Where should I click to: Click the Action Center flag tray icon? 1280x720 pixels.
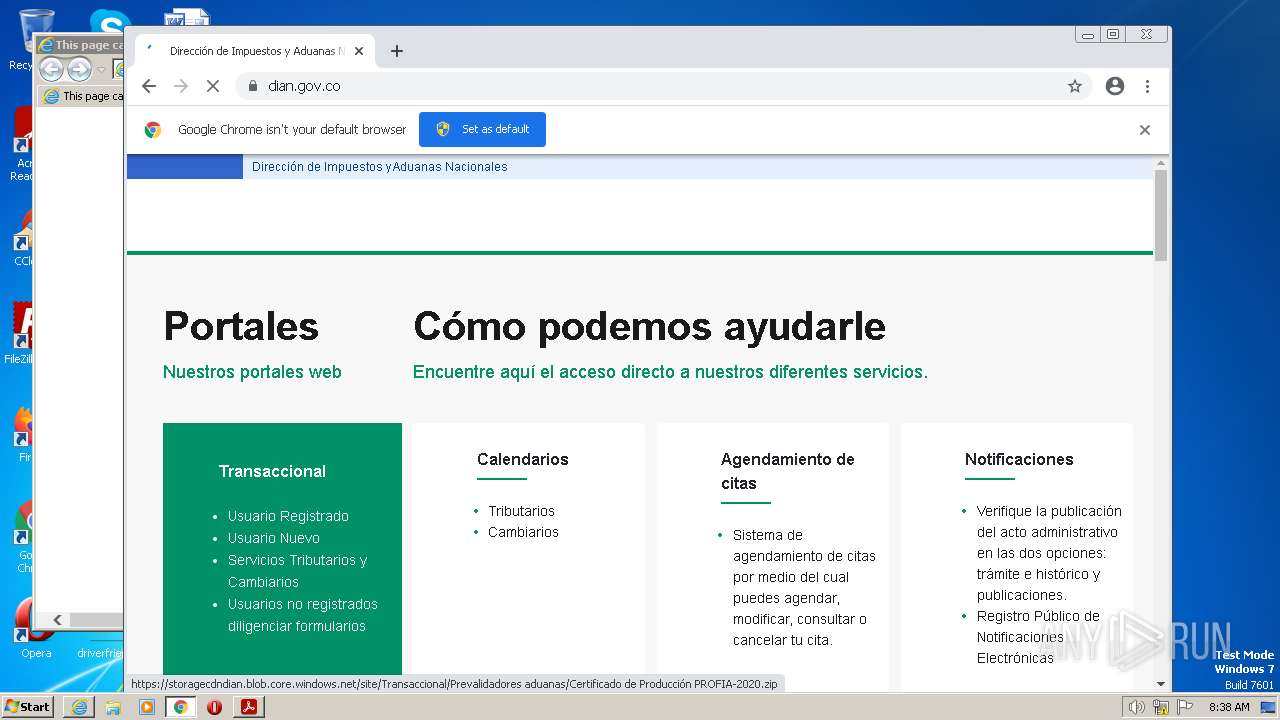[1184, 707]
